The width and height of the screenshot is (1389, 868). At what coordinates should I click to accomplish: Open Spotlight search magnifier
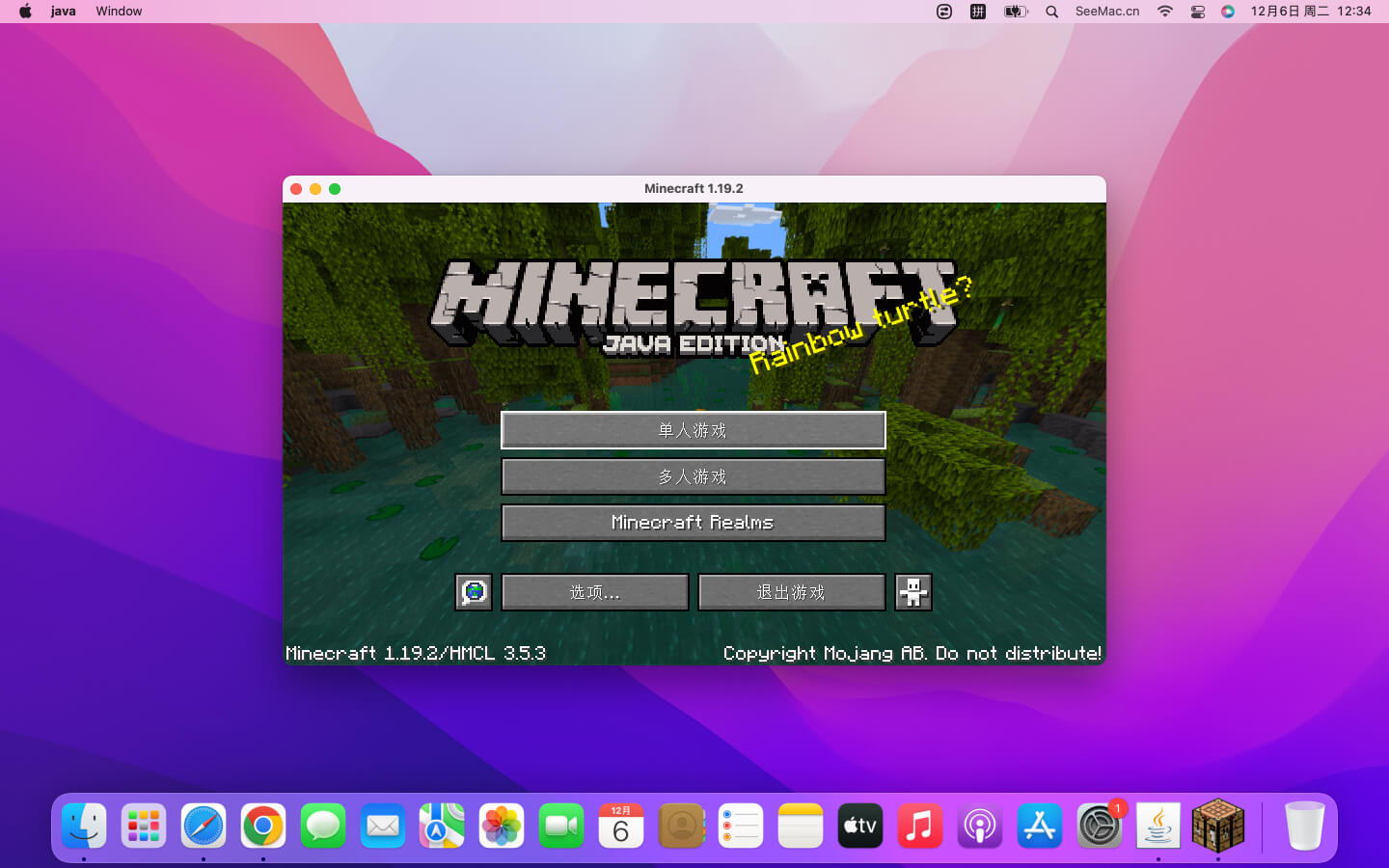pos(1052,12)
